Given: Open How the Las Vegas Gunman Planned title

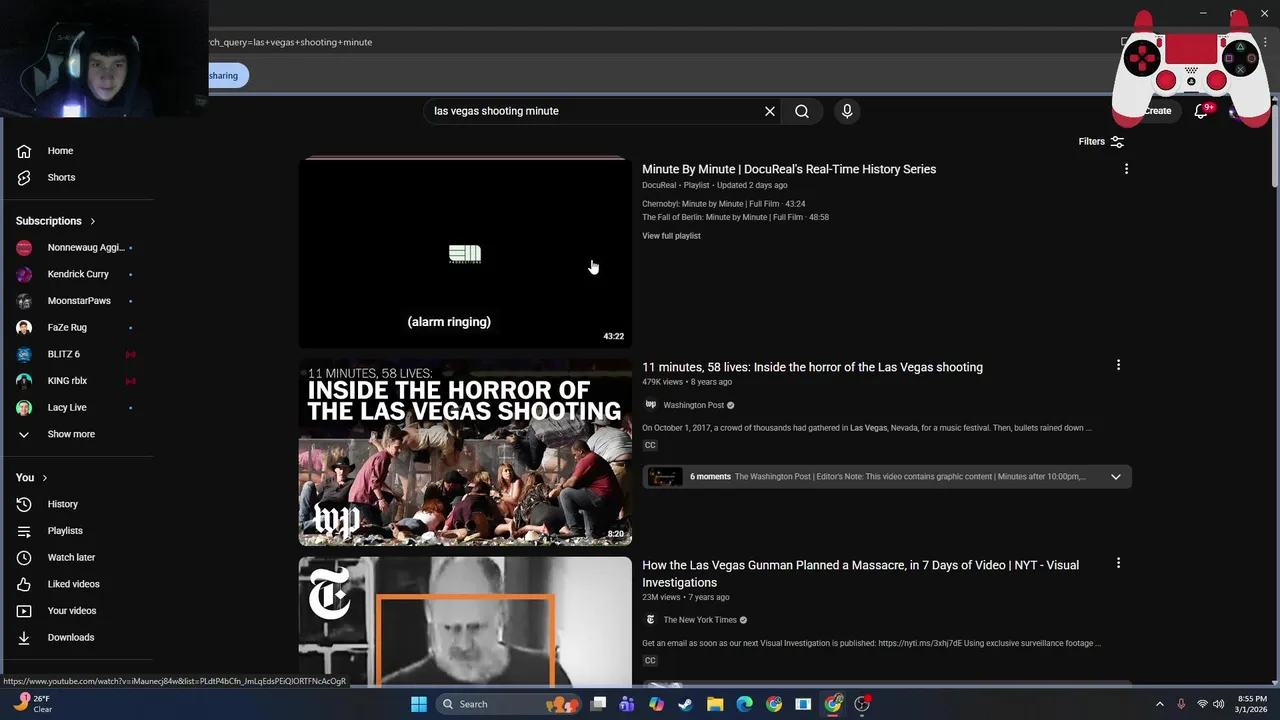Looking at the screenshot, I should tap(860, 573).
